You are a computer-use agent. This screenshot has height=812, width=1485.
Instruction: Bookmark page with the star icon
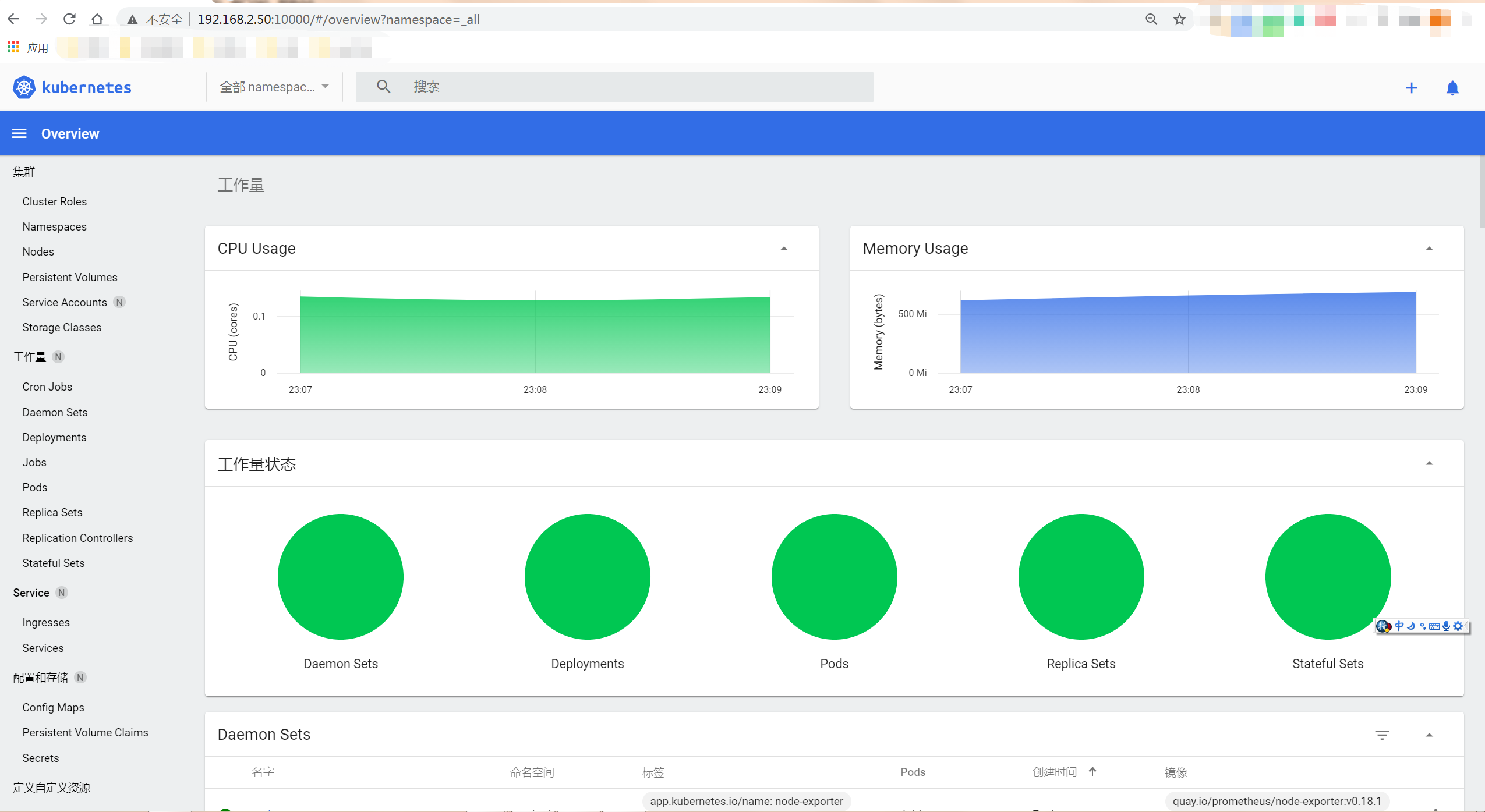click(1179, 19)
